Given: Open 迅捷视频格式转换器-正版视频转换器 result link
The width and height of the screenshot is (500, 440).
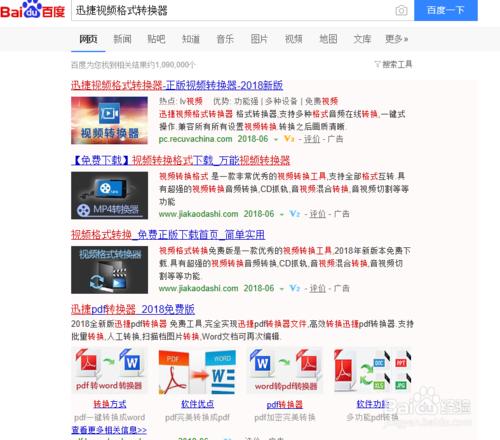Looking at the screenshot, I should pyautogui.click(x=177, y=85).
